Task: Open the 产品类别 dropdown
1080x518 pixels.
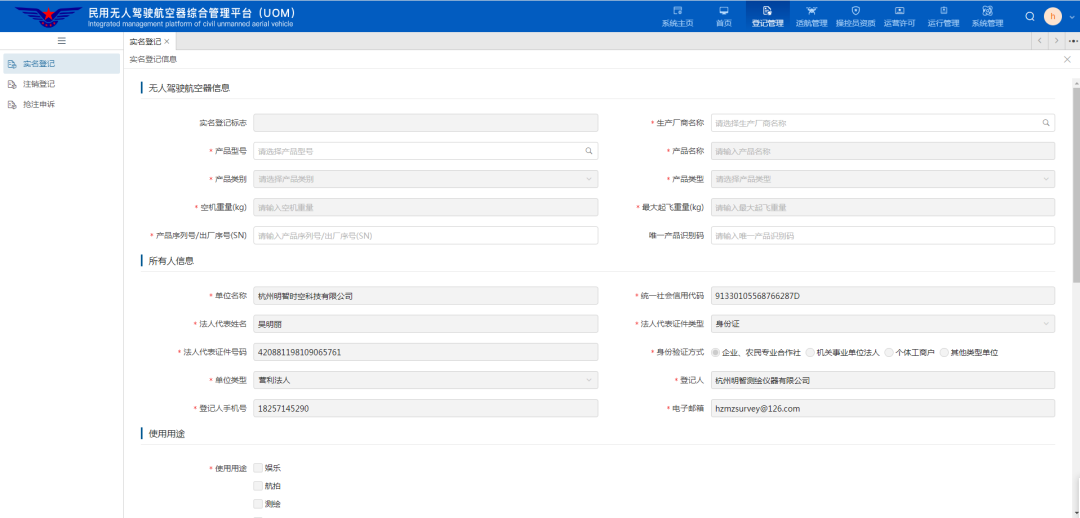Action: (x=426, y=179)
